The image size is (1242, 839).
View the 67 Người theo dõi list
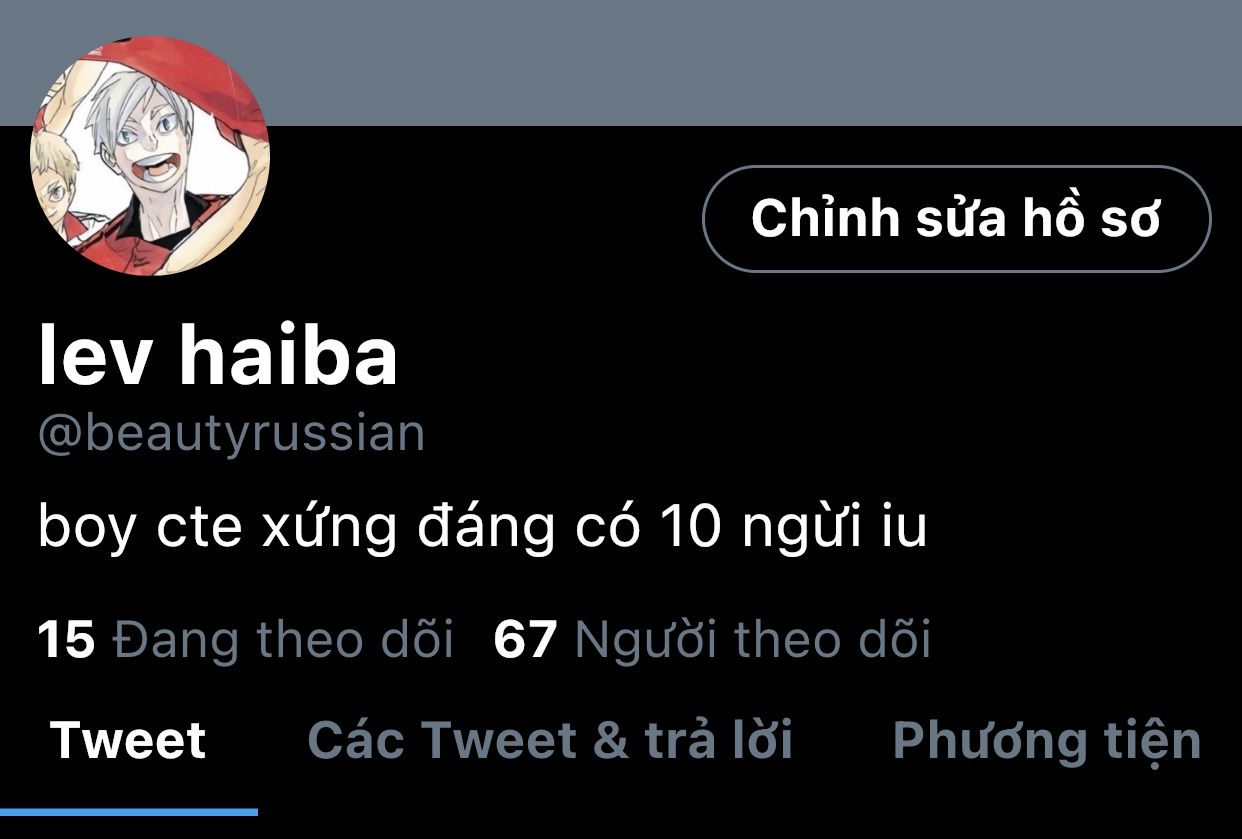(x=712, y=640)
